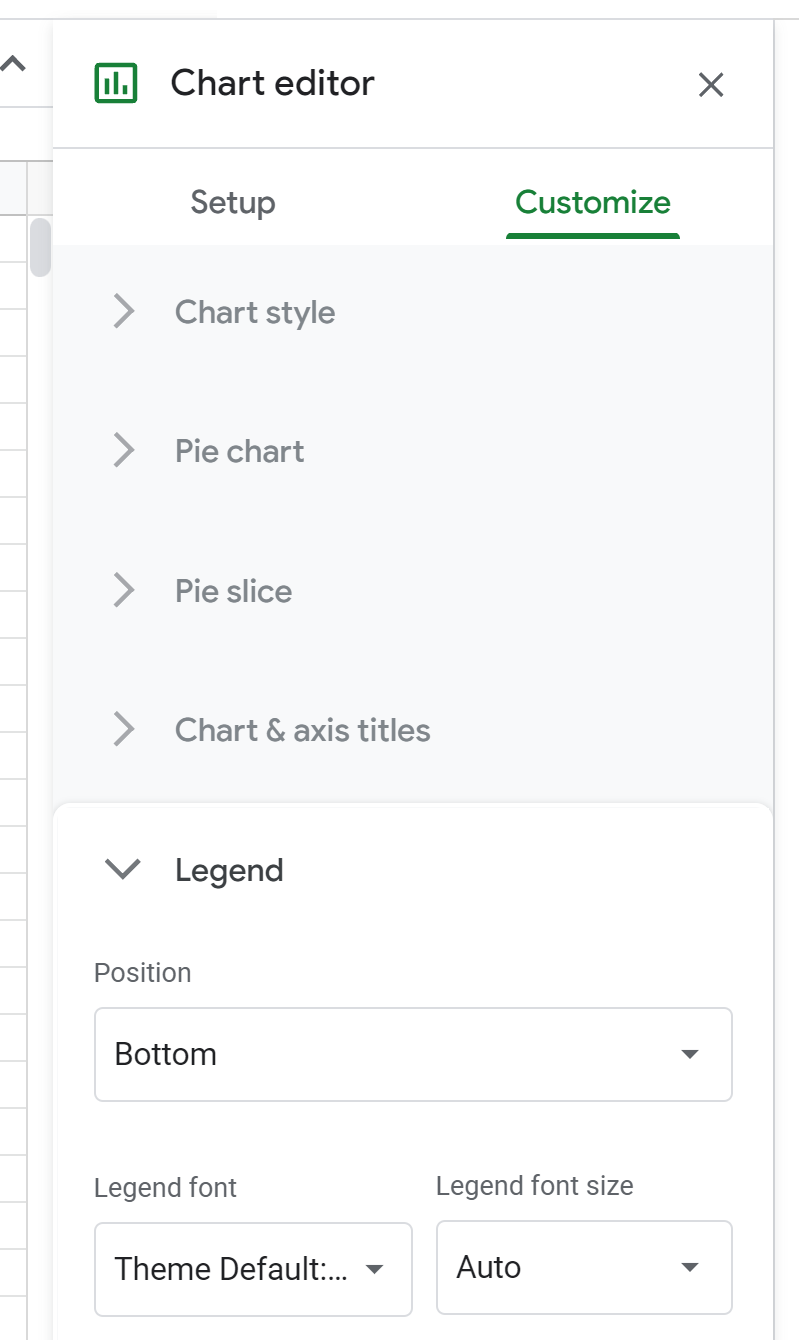The image size is (799, 1340).
Task: Open the Legend font Theme Default dropdown
Action: 253,1269
